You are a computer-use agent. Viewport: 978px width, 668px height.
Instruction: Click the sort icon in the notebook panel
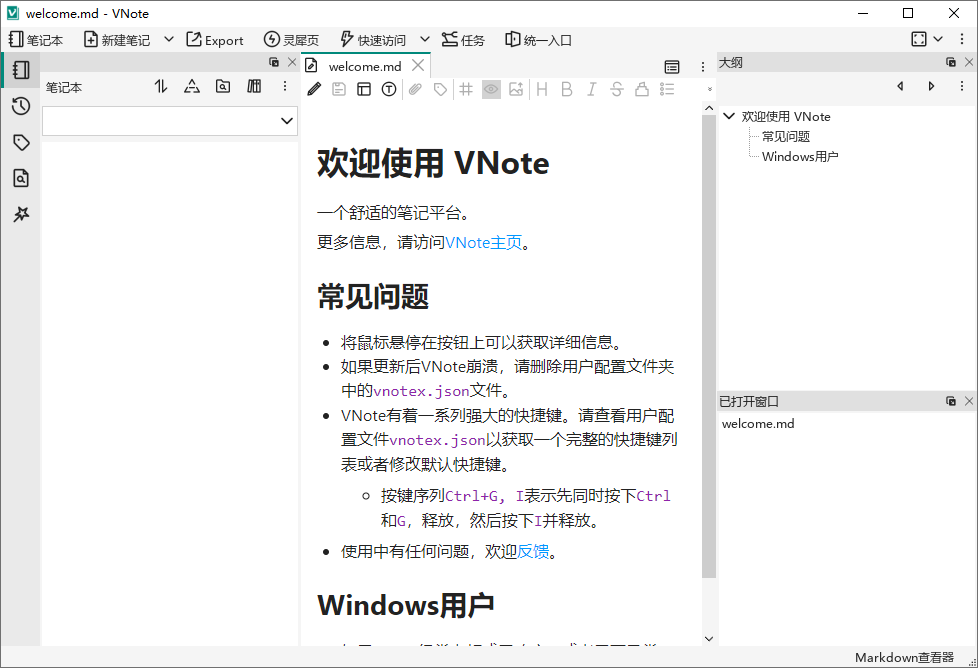pyautogui.click(x=161, y=87)
